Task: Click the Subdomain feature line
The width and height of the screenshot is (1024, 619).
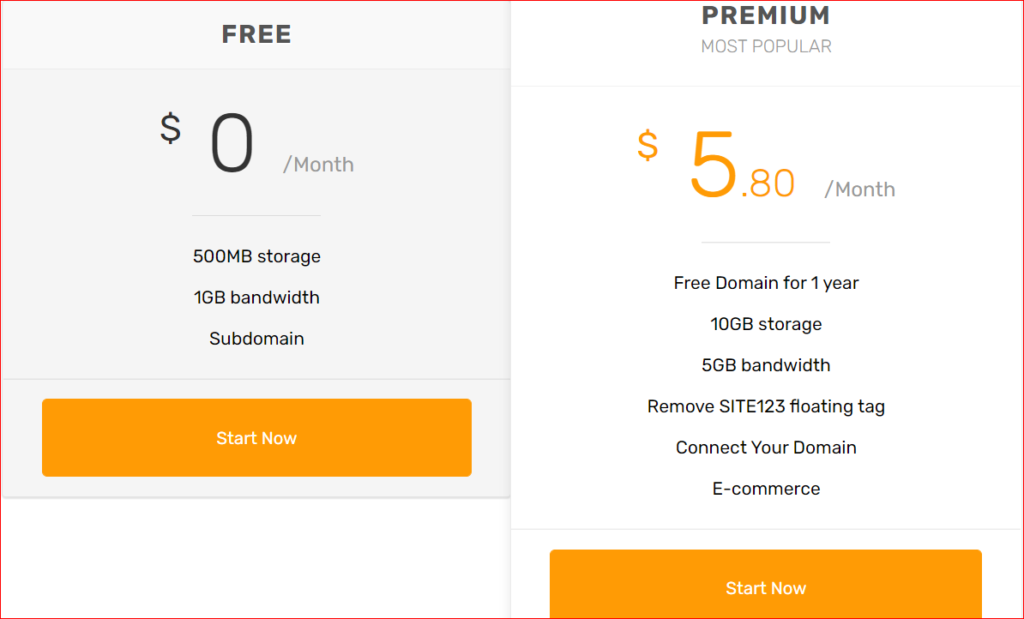Action: coord(256,338)
